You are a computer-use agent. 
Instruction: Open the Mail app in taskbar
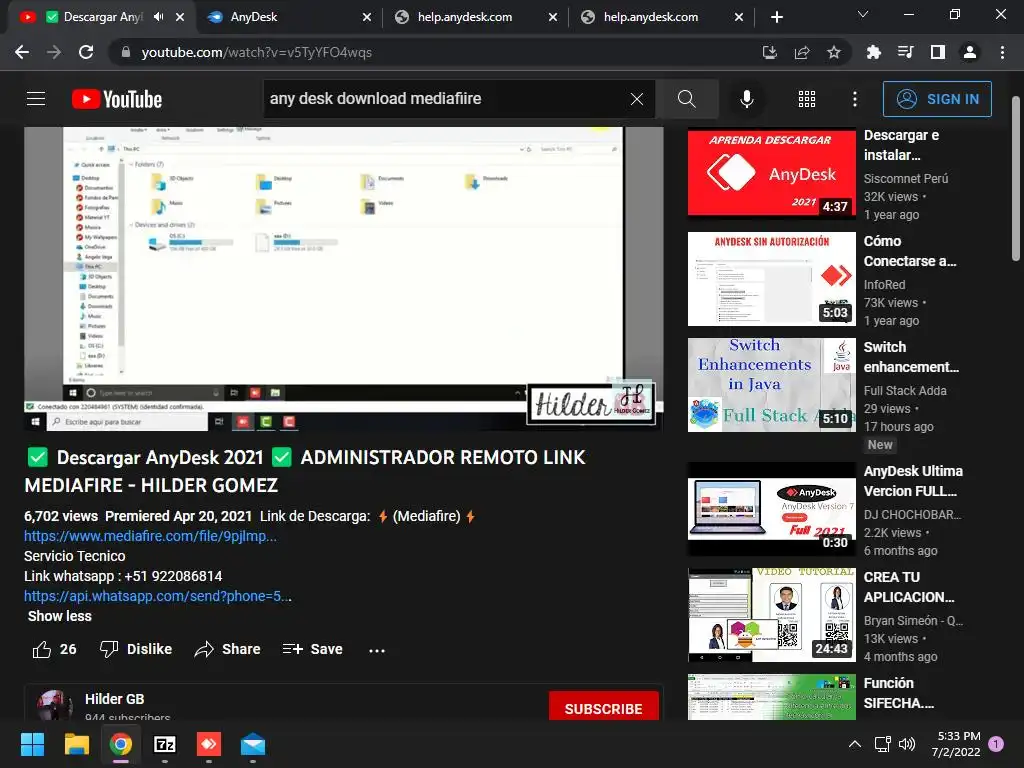click(253, 744)
